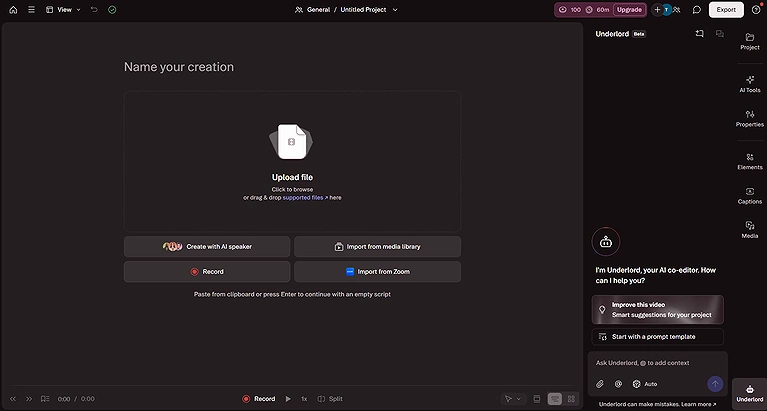Open the Properties sidebar tab
Screen dimensions: 767x411
[750, 118]
